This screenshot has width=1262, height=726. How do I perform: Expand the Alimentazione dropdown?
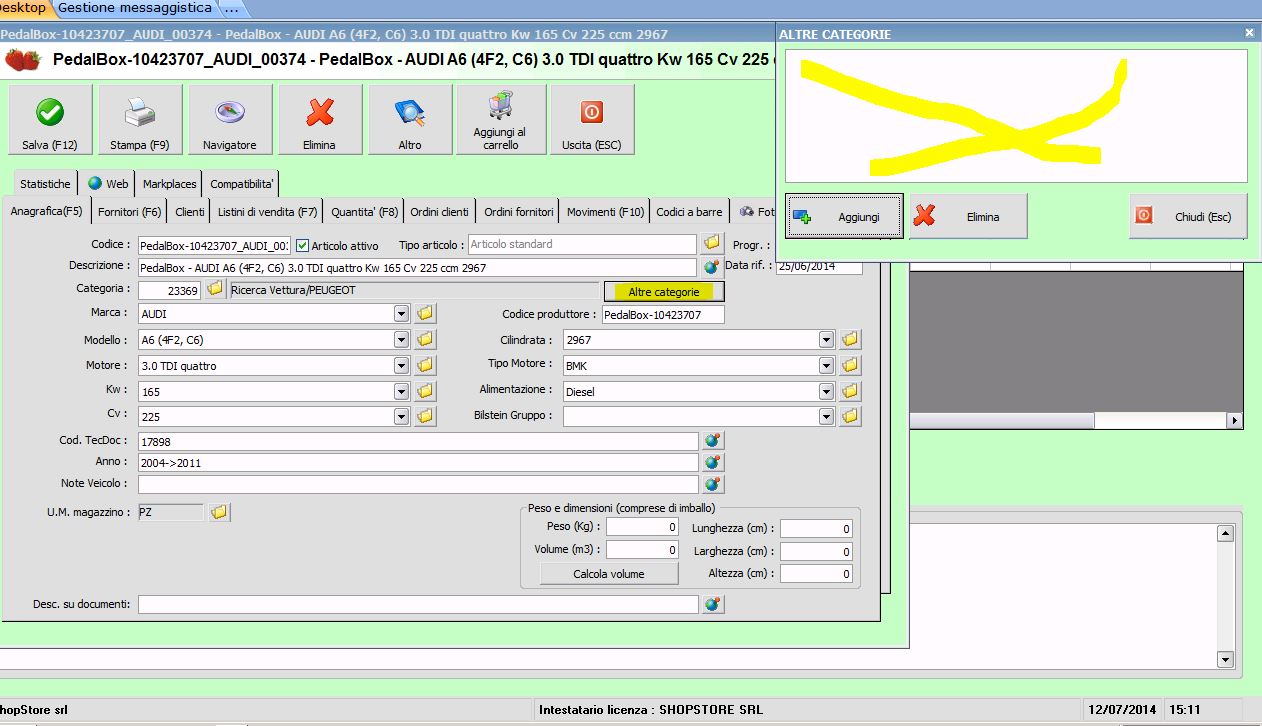tap(826, 391)
